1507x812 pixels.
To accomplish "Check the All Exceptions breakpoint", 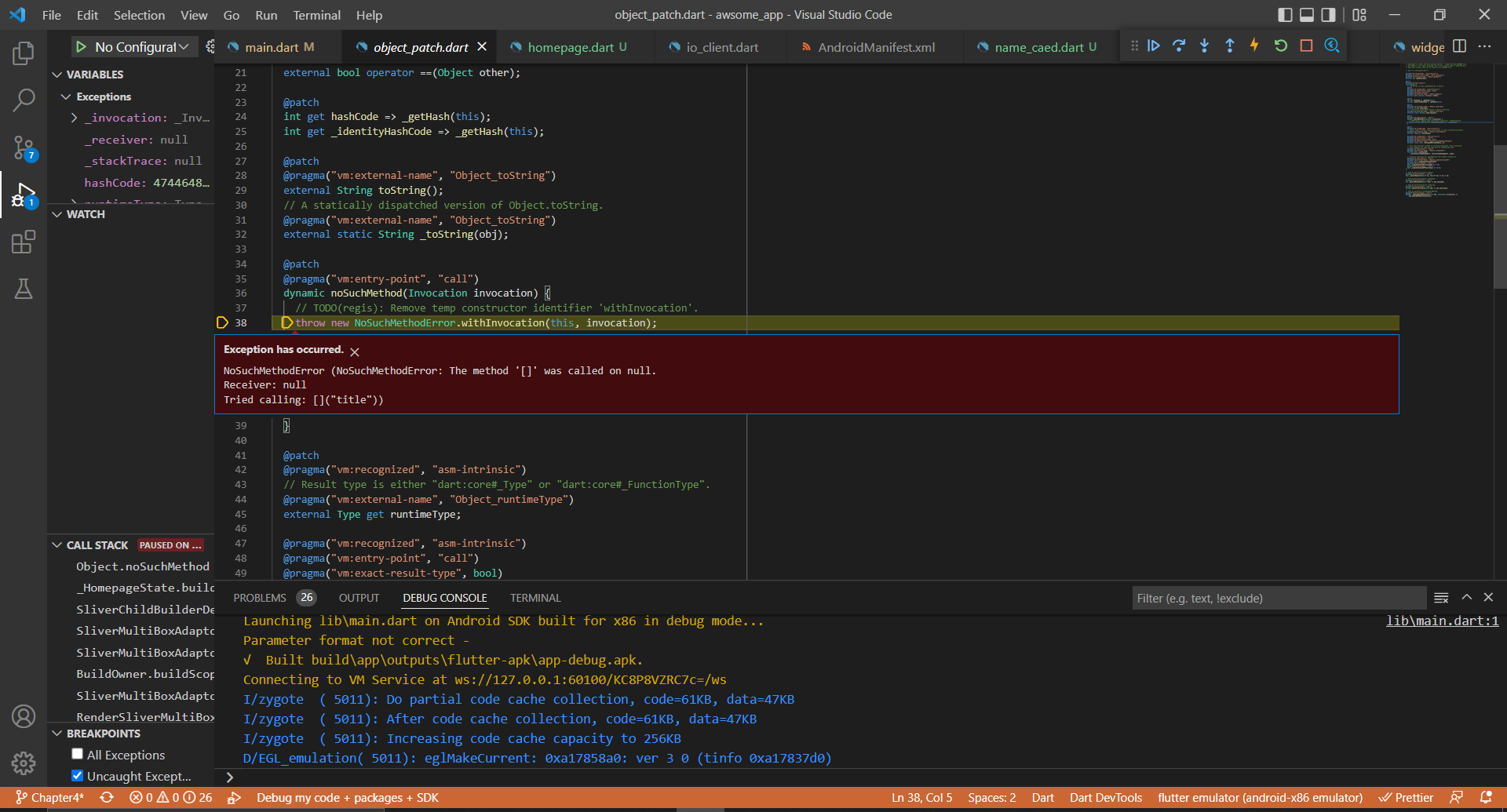I will click(x=77, y=754).
